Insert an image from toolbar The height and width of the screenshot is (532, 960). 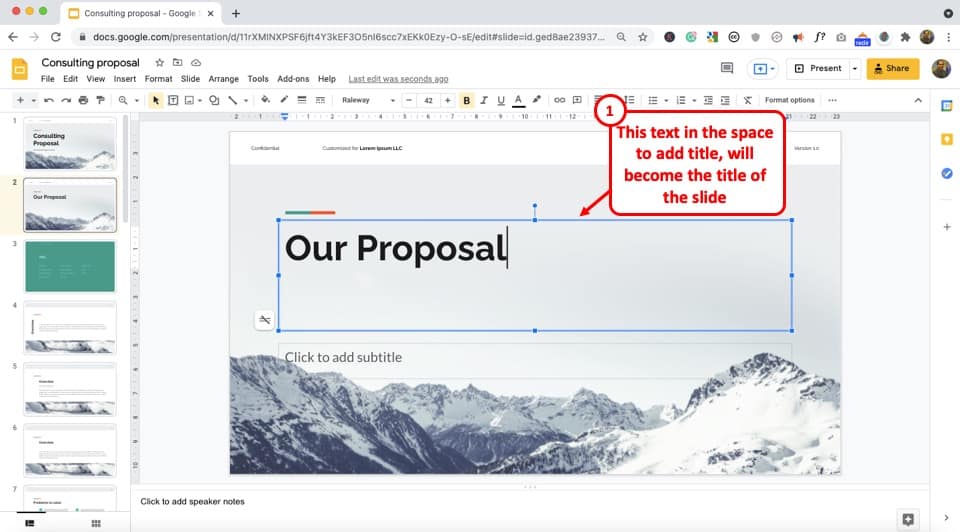tap(189, 100)
